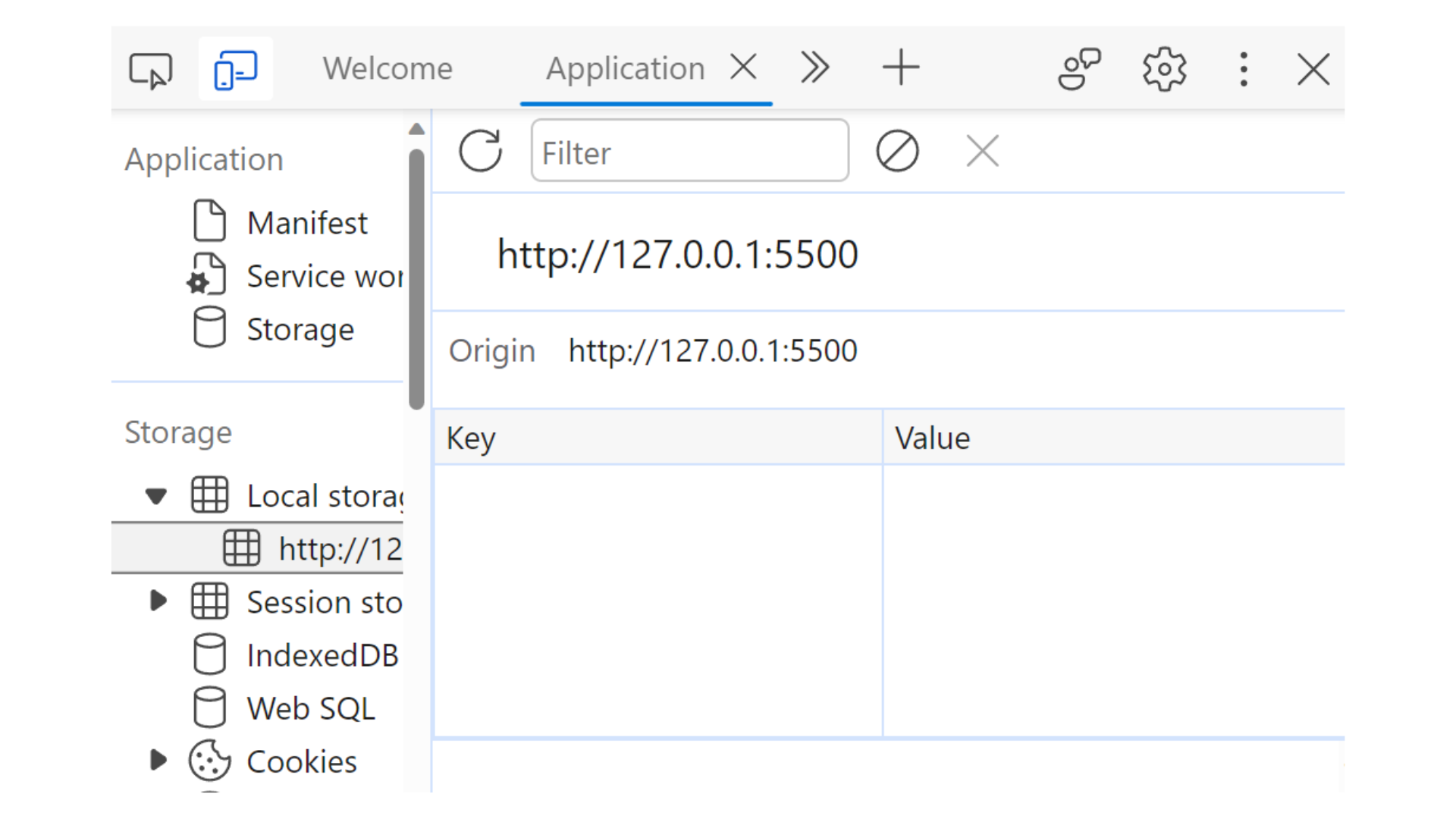Toggle device emulation mode
The width and height of the screenshot is (1456, 819).
tap(236, 70)
